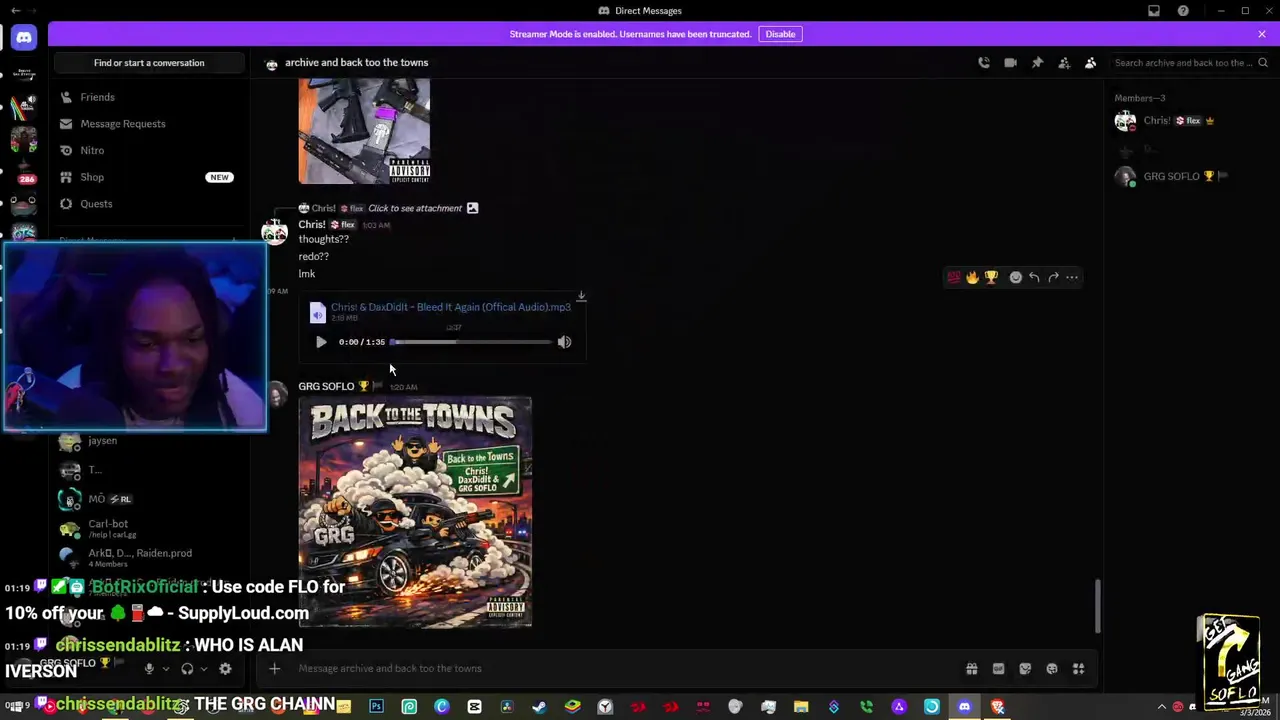1280x720 pixels.
Task: Open pinned messages with the pin icon
Action: click(x=1037, y=63)
